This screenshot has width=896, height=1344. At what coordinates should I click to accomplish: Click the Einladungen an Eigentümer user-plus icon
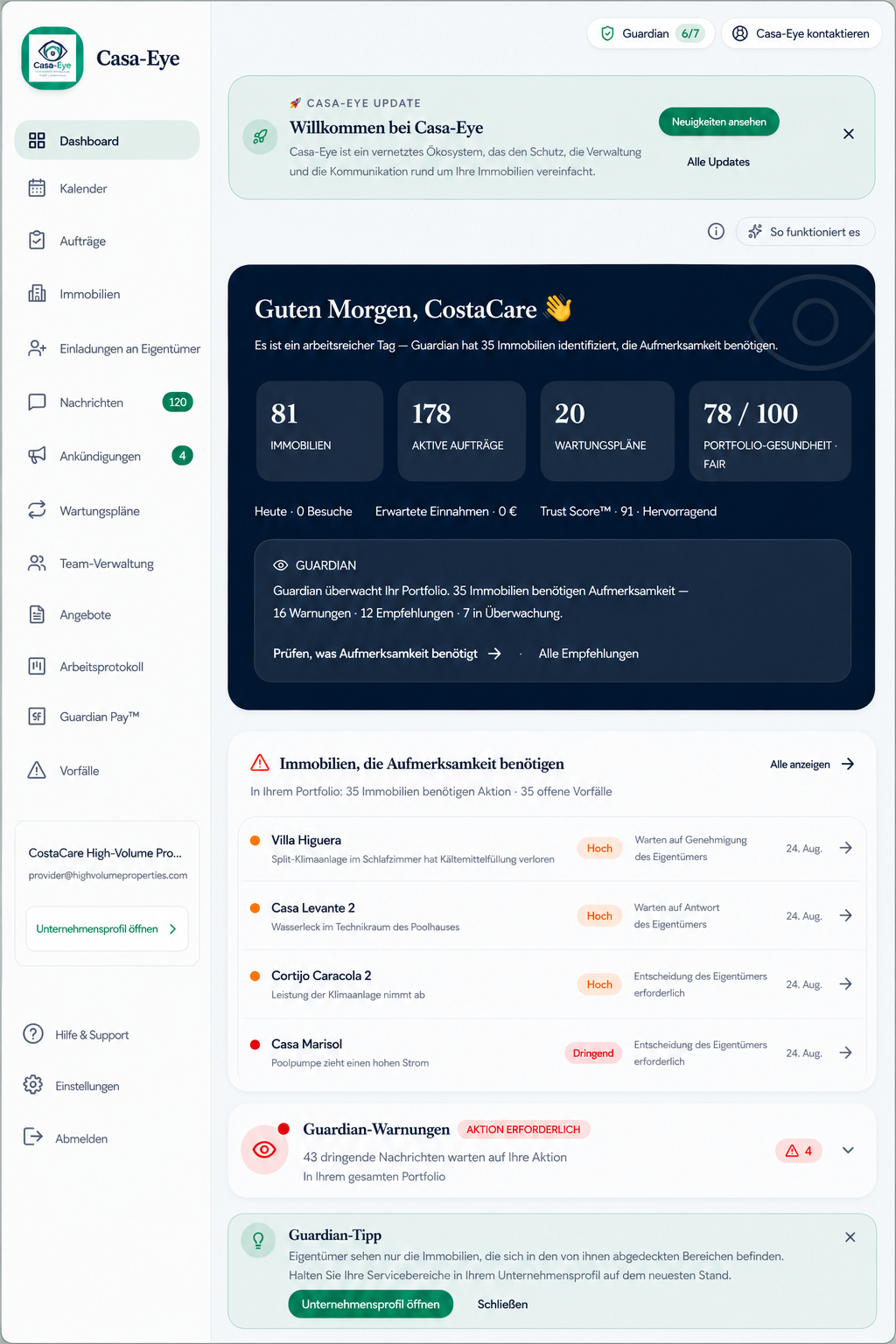pyautogui.click(x=37, y=348)
